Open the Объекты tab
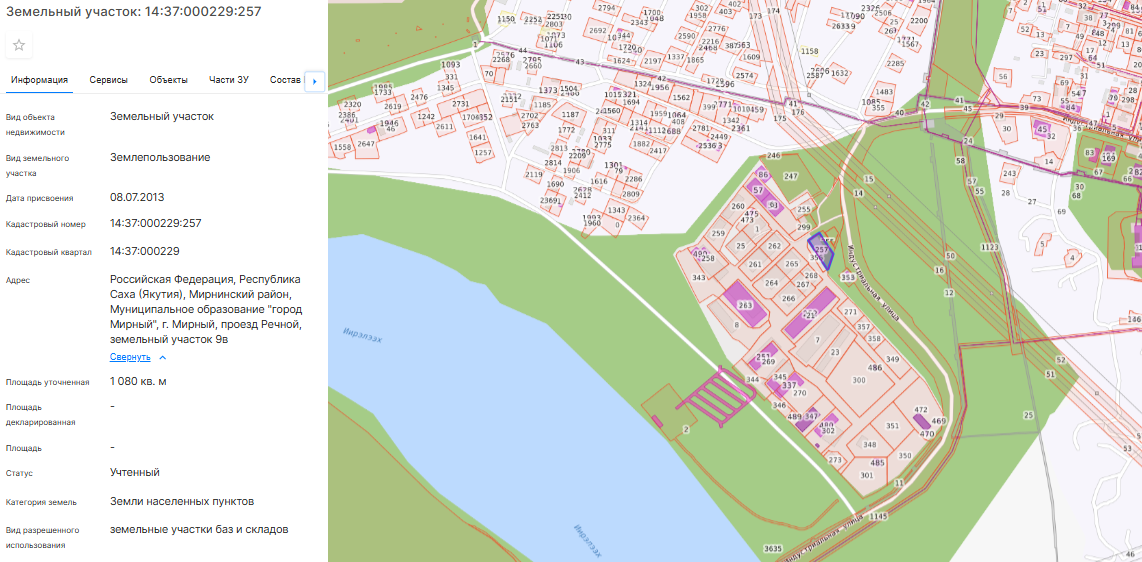1142x562 pixels. tap(168, 80)
